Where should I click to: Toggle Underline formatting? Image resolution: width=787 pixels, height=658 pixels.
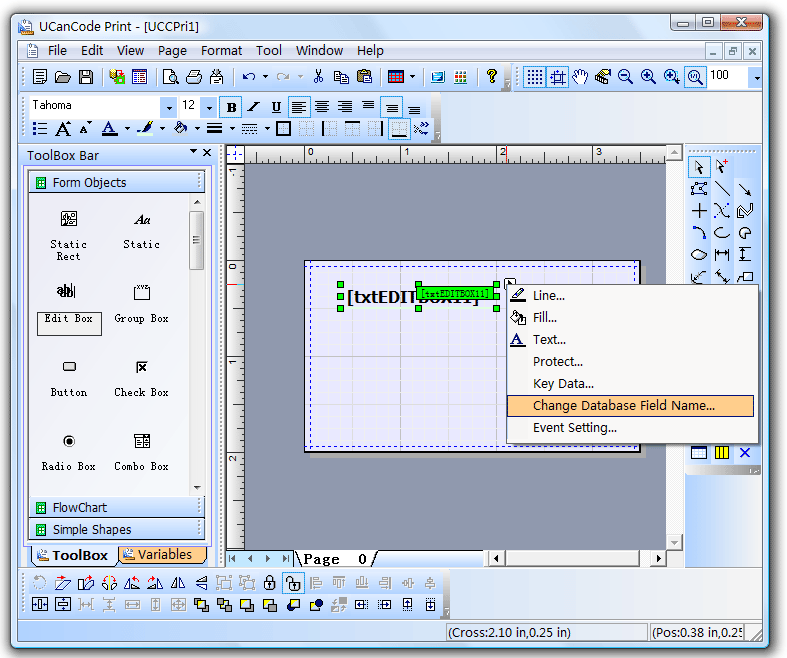click(x=276, y=107)
